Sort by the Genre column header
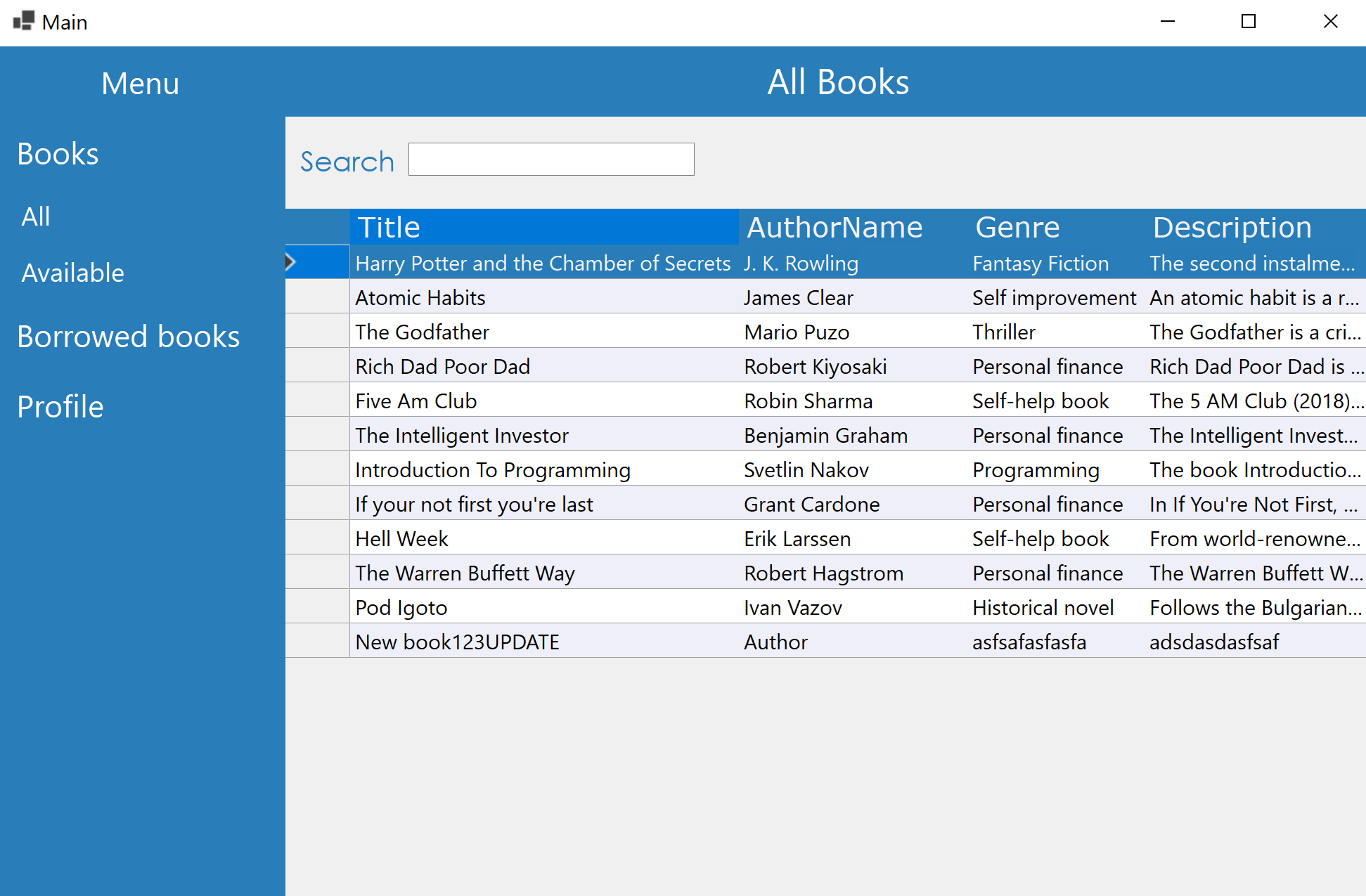Viewport: 1366px width, 896px height. (x=1017, y=227)
